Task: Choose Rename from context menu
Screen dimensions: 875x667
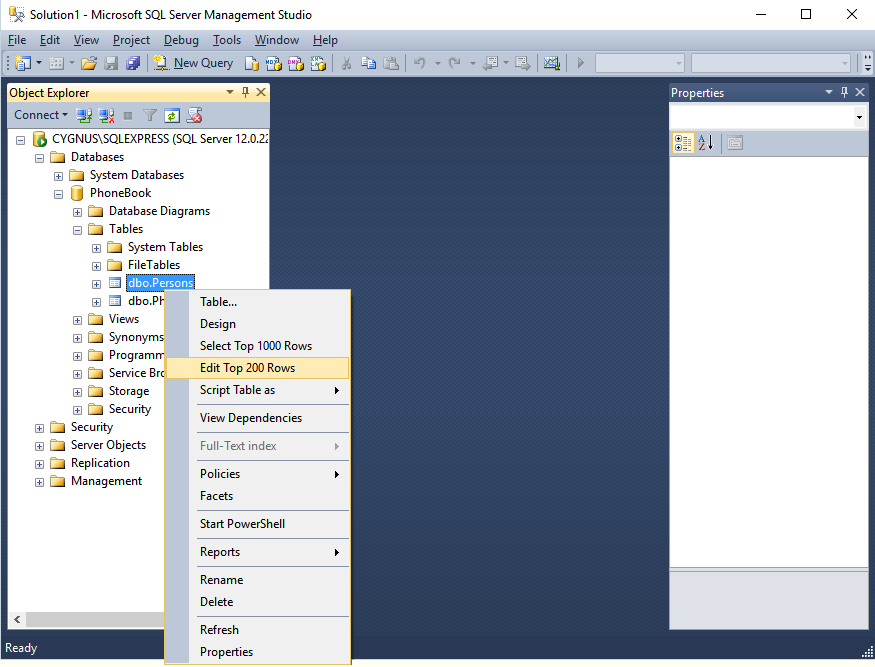Action: pyautogui.click(x=258, y=580)
